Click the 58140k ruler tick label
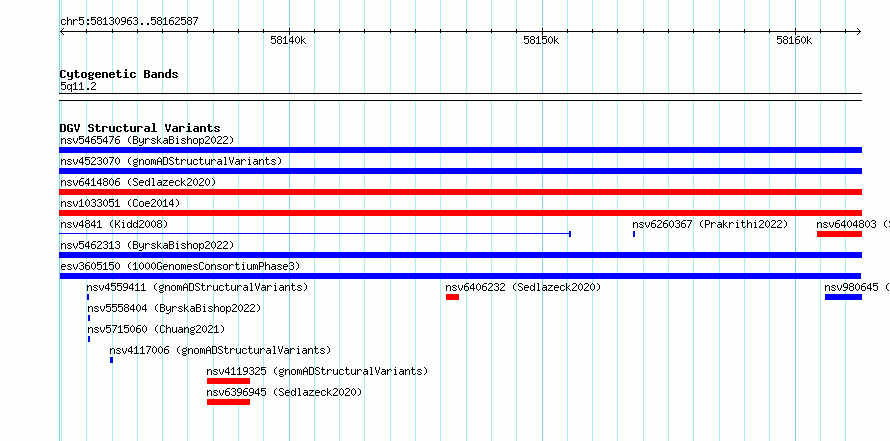 288,40
